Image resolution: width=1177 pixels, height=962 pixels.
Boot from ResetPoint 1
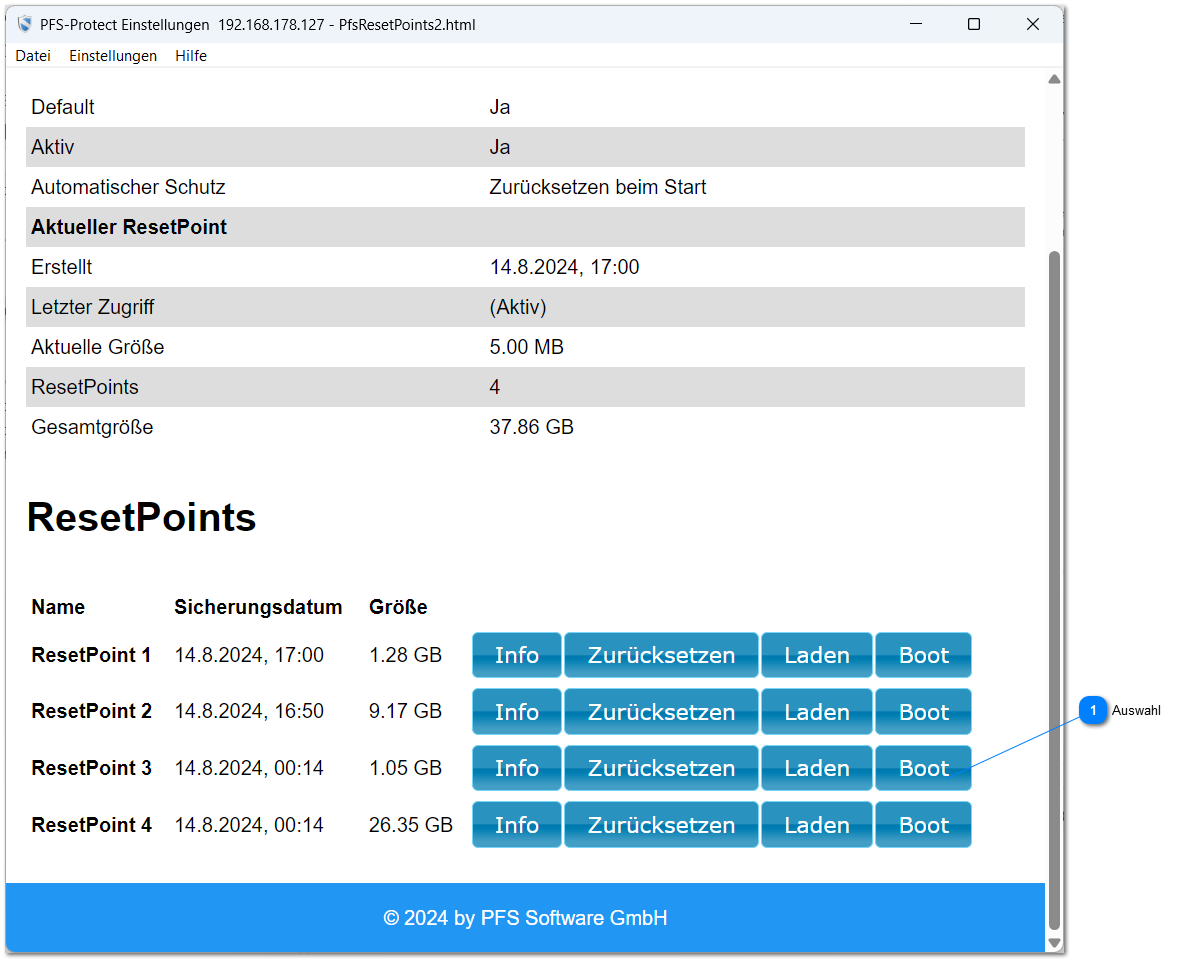click(923, 655)
